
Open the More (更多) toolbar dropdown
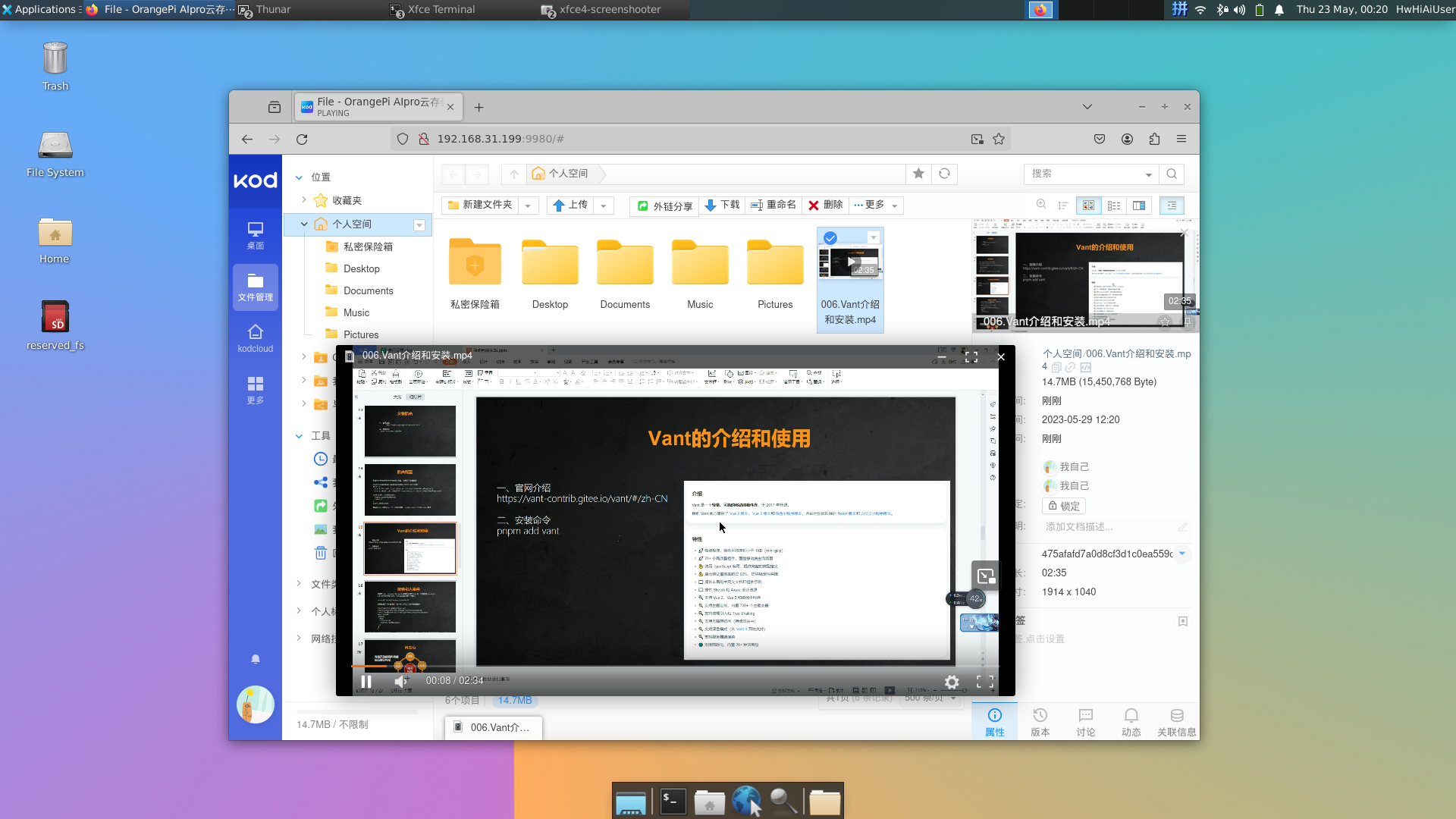pyautogui.click(x=876, y=205)
